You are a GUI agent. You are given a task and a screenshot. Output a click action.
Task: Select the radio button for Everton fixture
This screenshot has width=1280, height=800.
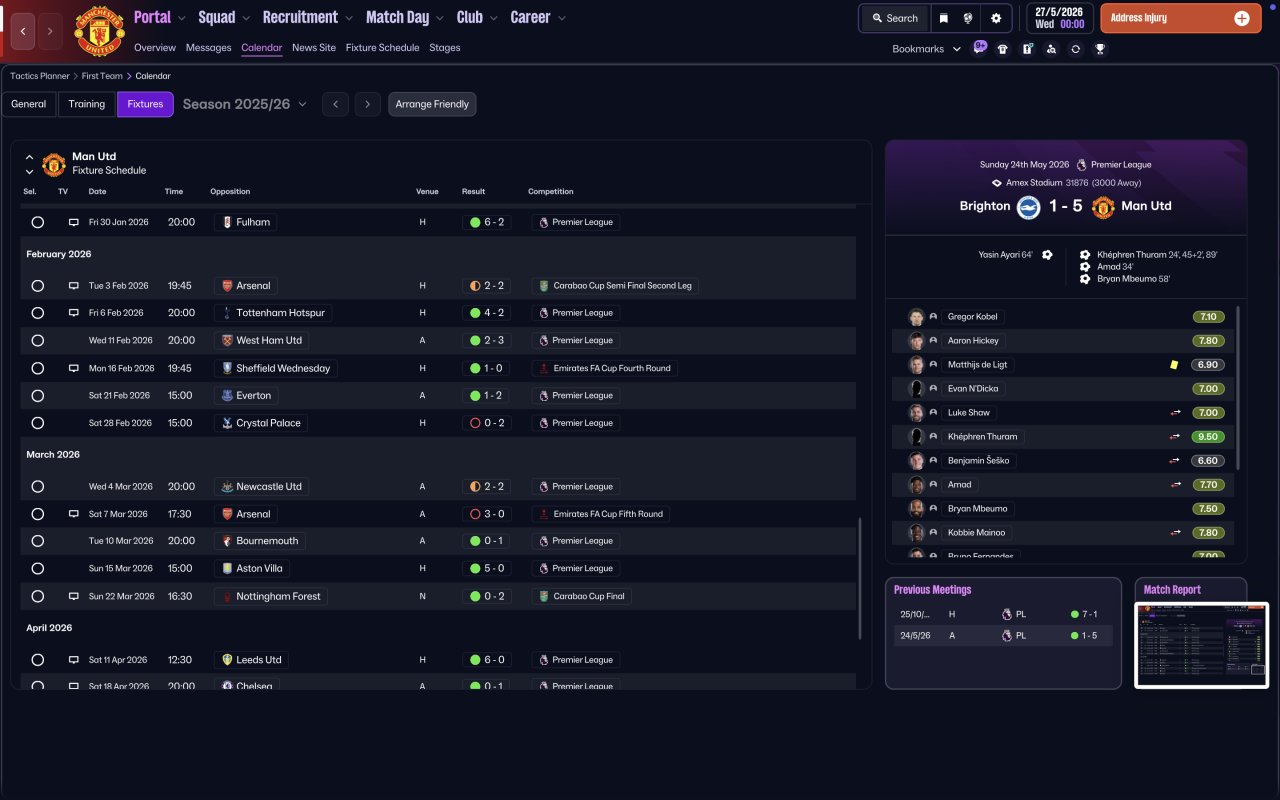38,396
